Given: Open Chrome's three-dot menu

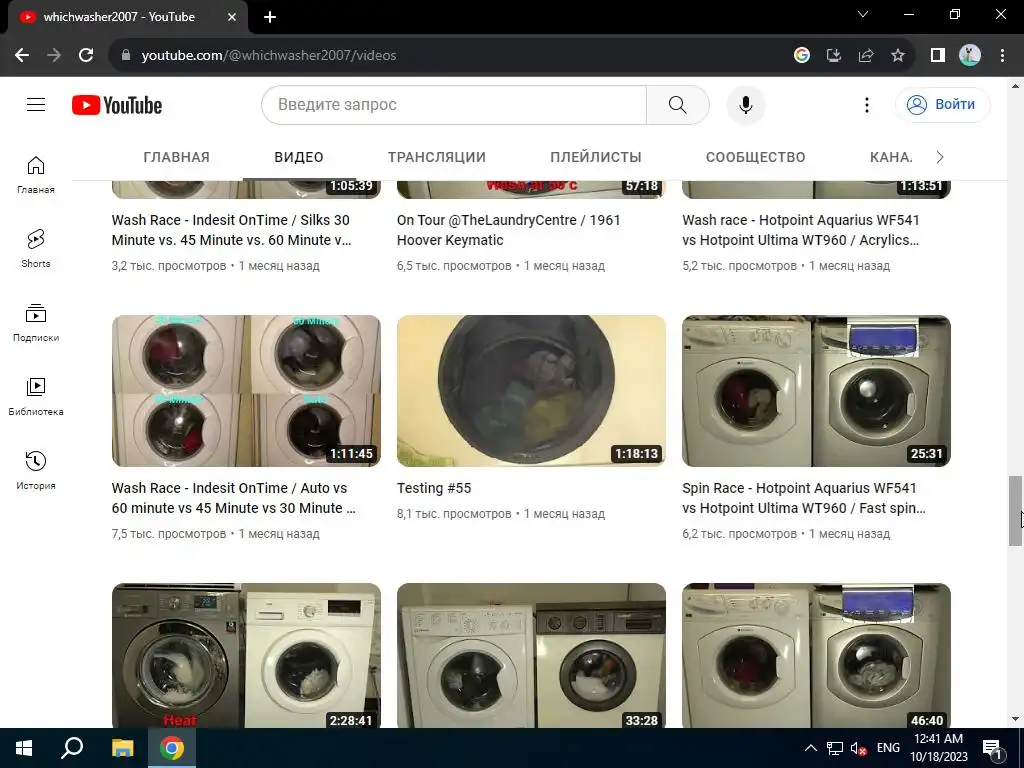Looking at the screenshot, I should pos(1002,56).
